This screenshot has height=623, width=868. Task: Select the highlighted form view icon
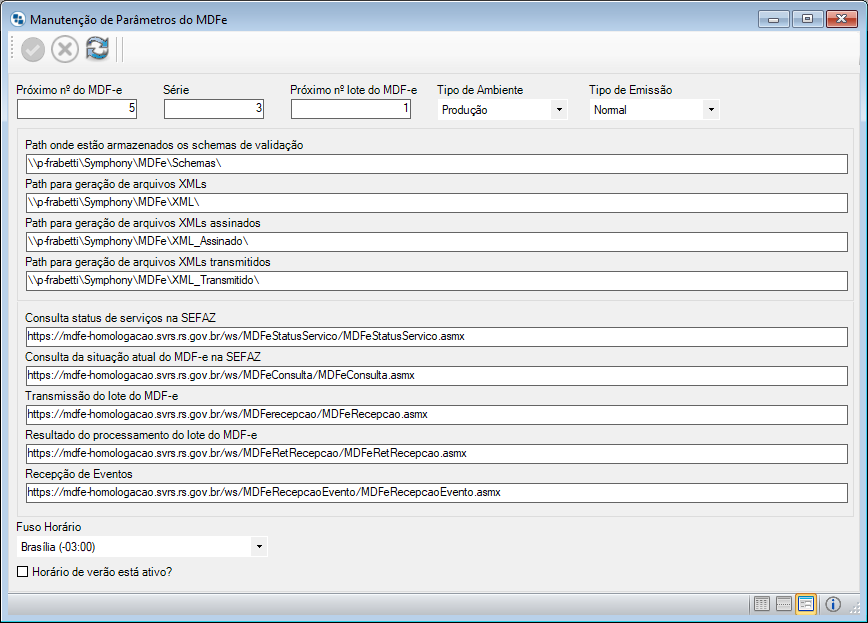(x=804, y=604)
